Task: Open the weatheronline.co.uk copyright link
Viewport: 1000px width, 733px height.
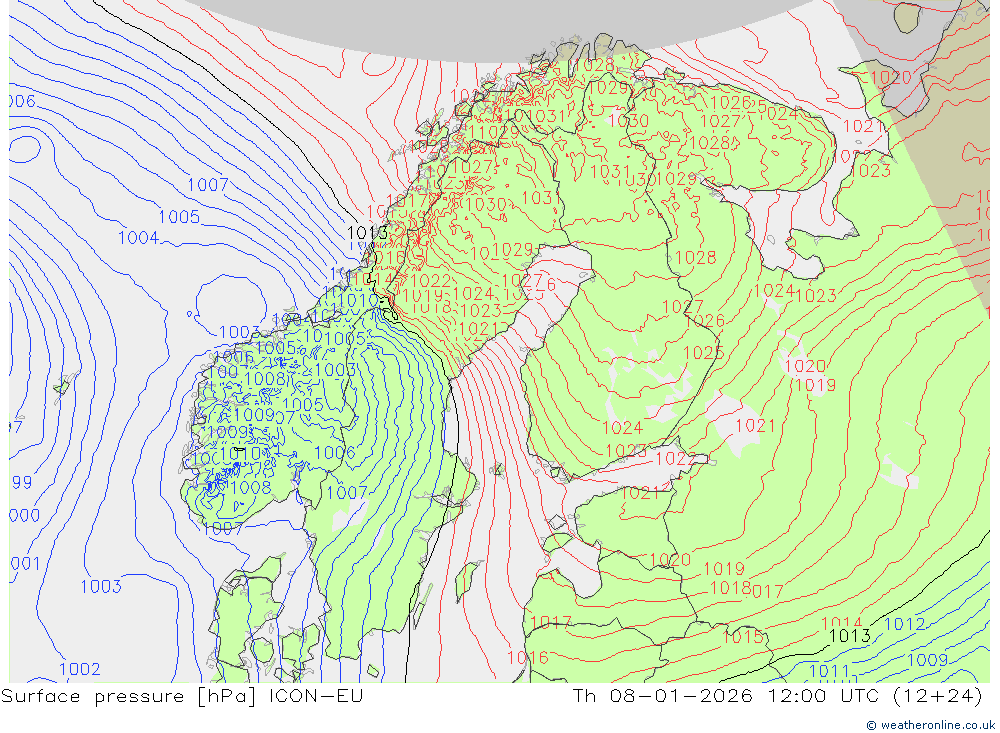Action: tap(930, 725)
